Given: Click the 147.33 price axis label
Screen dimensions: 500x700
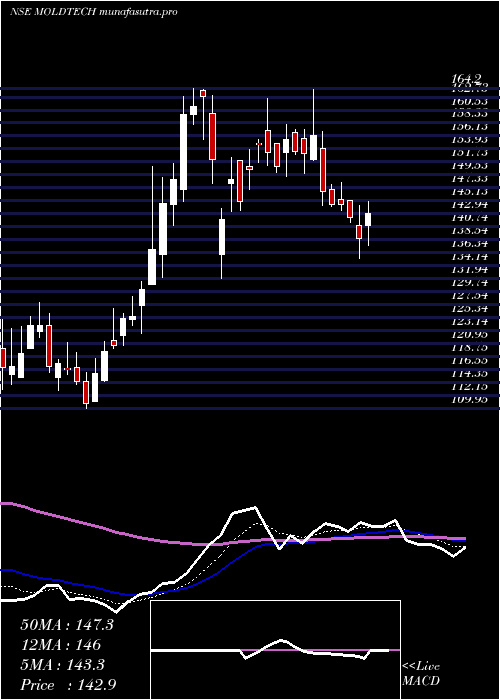Looking at the screenshot, I should coord(469,179).
